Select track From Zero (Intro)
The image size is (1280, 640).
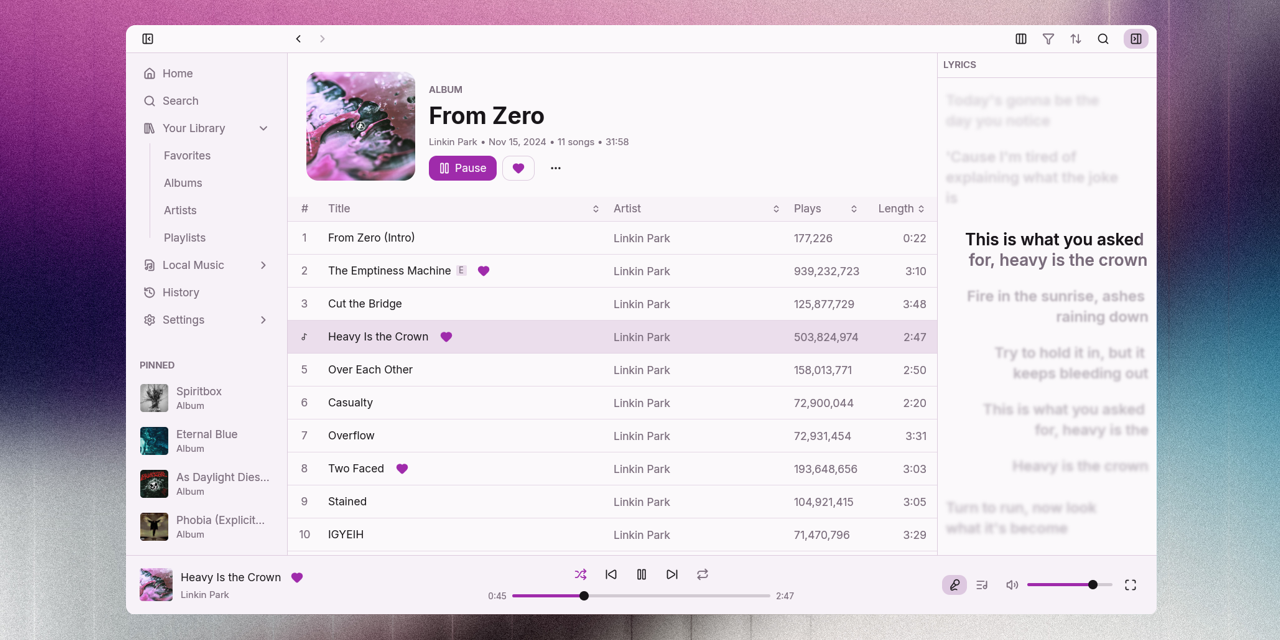pyautogui.click(x=612, y=238)
